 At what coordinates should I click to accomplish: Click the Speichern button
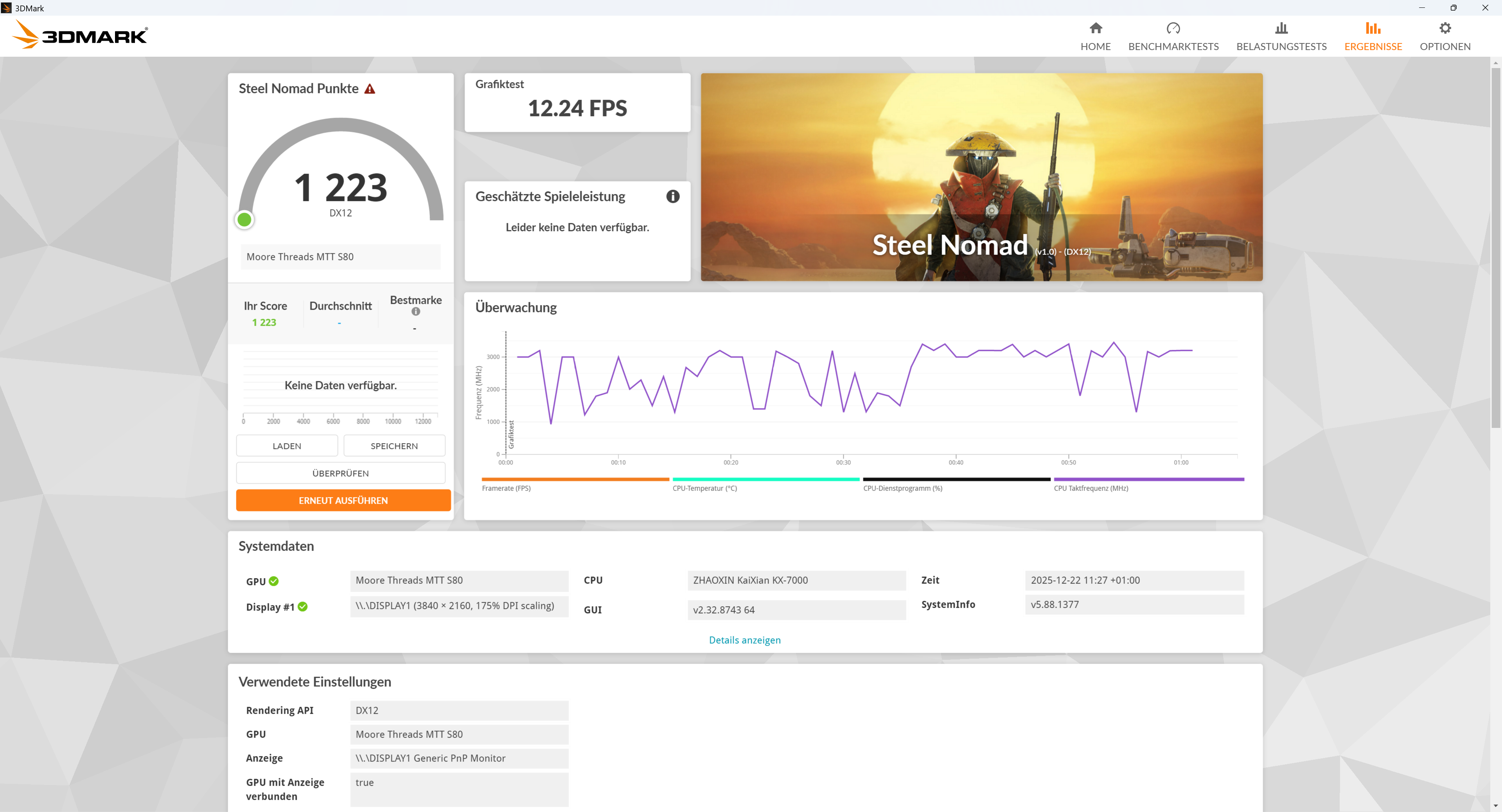click(393, 446)
